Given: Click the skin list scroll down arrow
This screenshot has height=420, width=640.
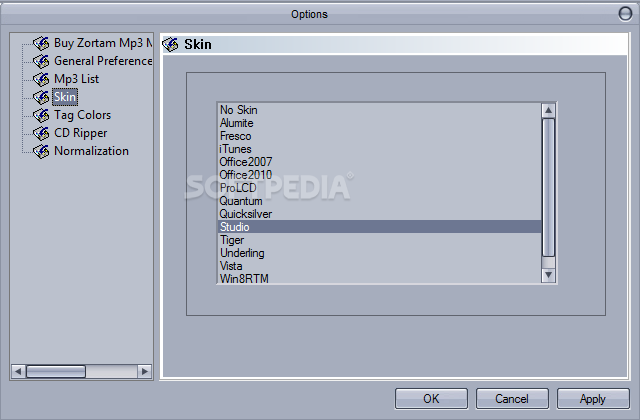Looking at the screenshot, I should (x=548, y=275).
